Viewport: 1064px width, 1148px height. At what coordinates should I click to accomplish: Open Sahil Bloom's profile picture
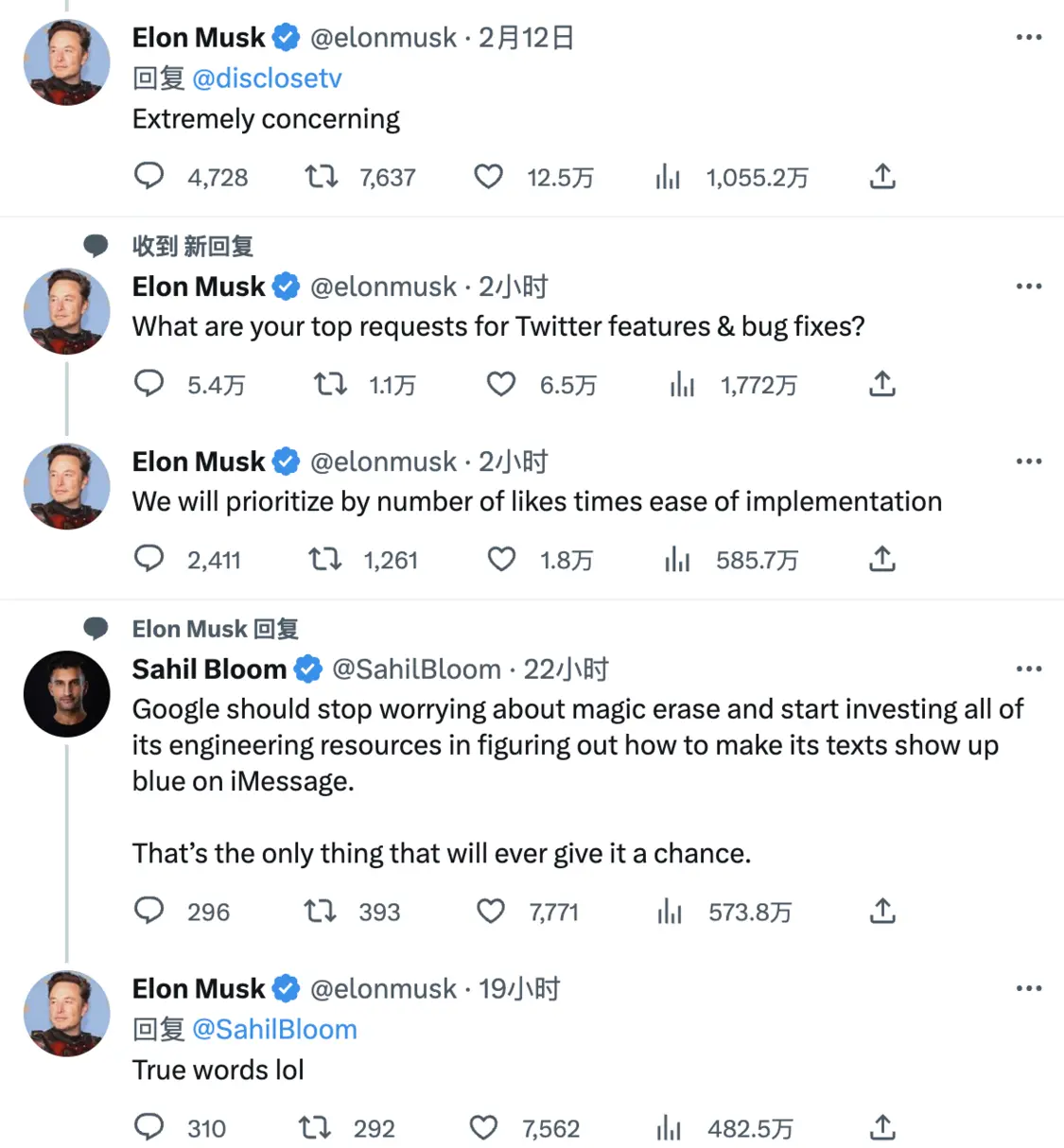[x=66, y=694]
